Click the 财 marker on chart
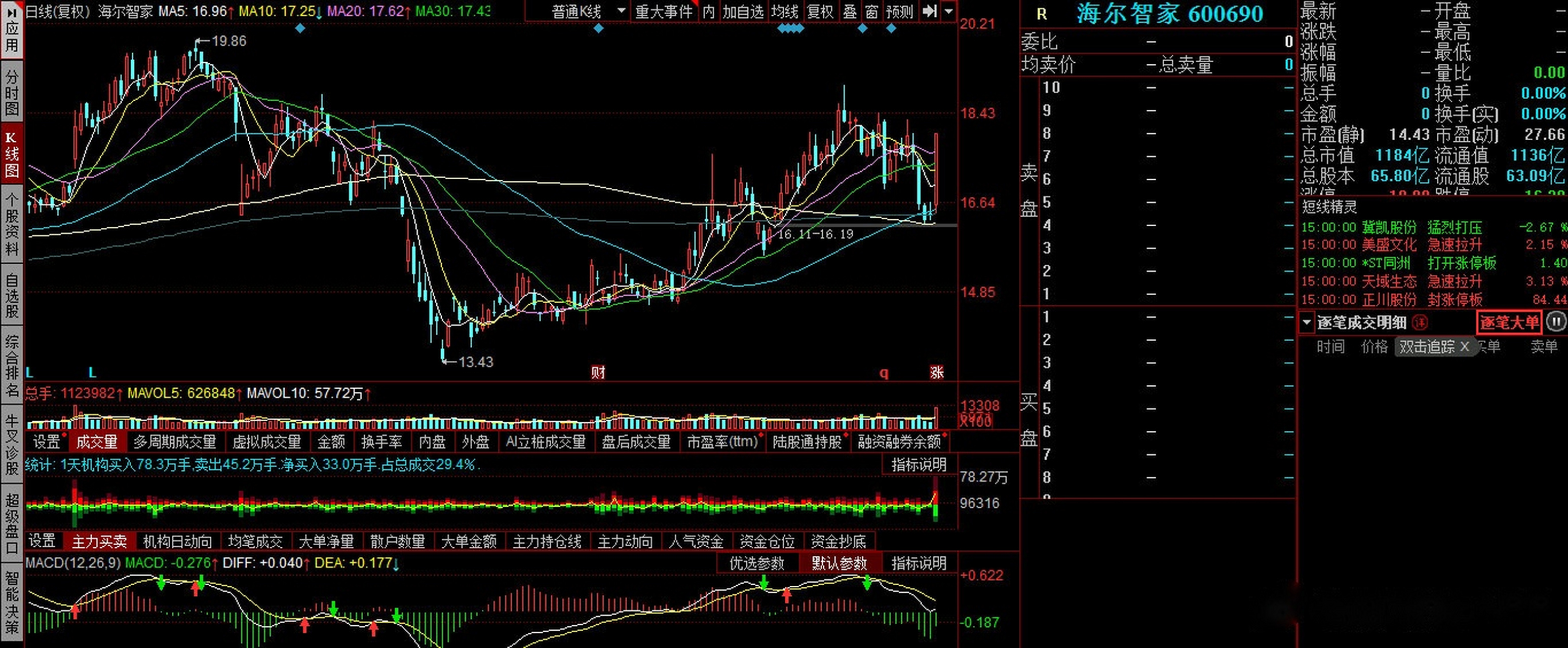Screen dimensions: 1568x648 point(598,373)
